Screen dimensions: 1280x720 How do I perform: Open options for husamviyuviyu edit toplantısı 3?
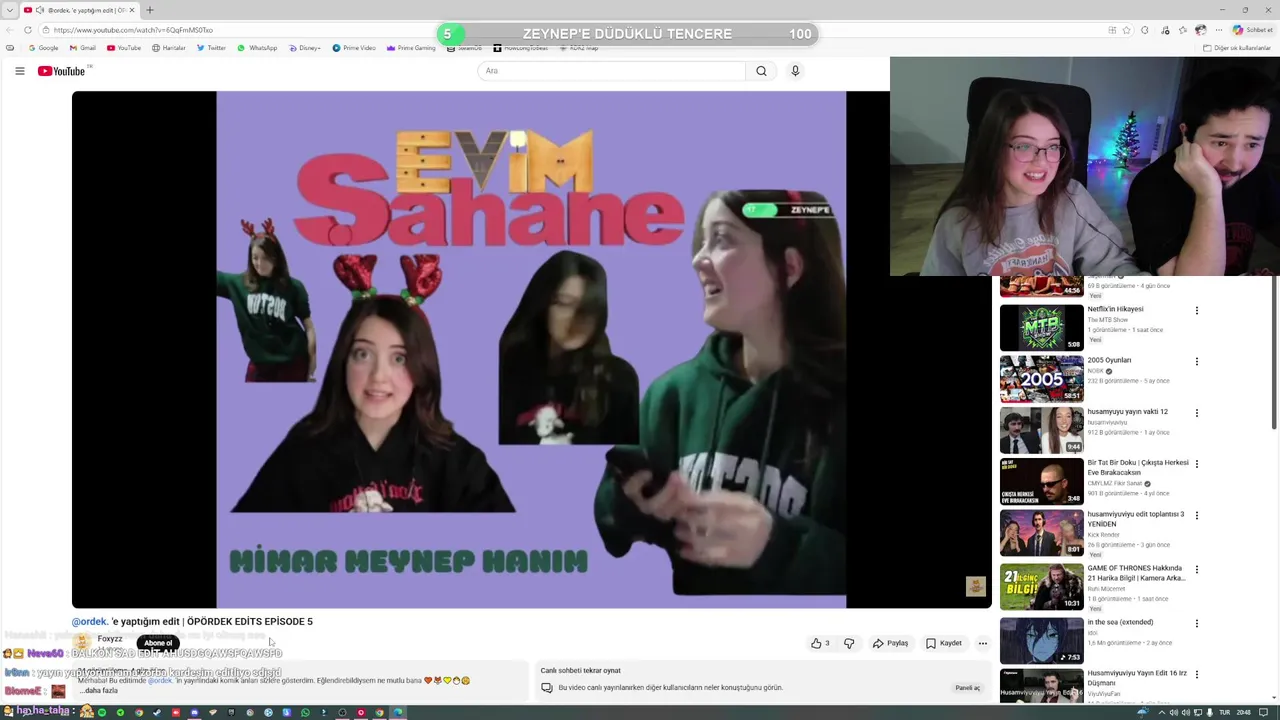tap(1196, 516)
